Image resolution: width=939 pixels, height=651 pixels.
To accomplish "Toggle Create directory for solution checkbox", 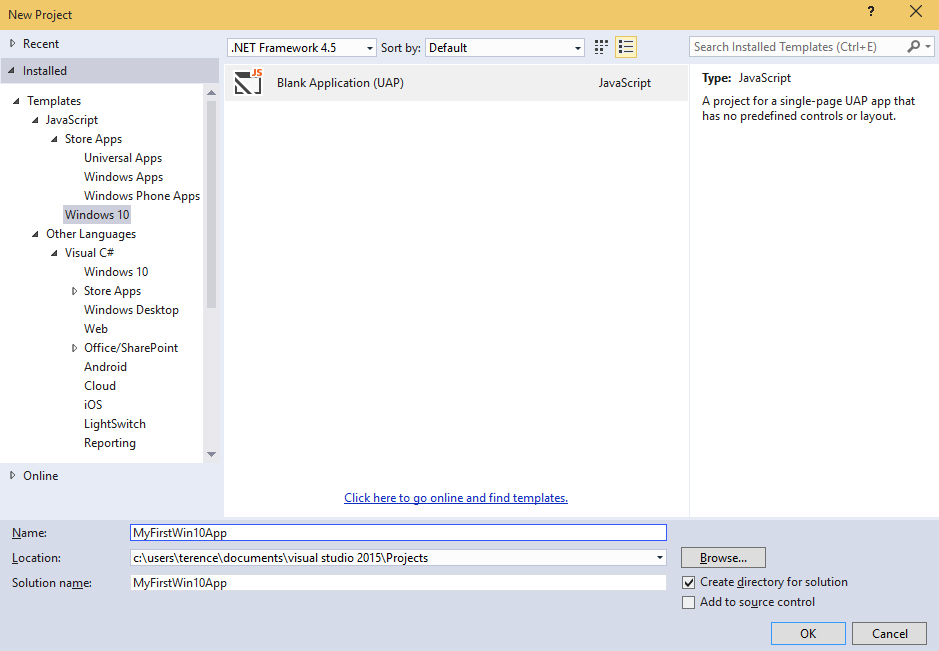I will (689, 582).
